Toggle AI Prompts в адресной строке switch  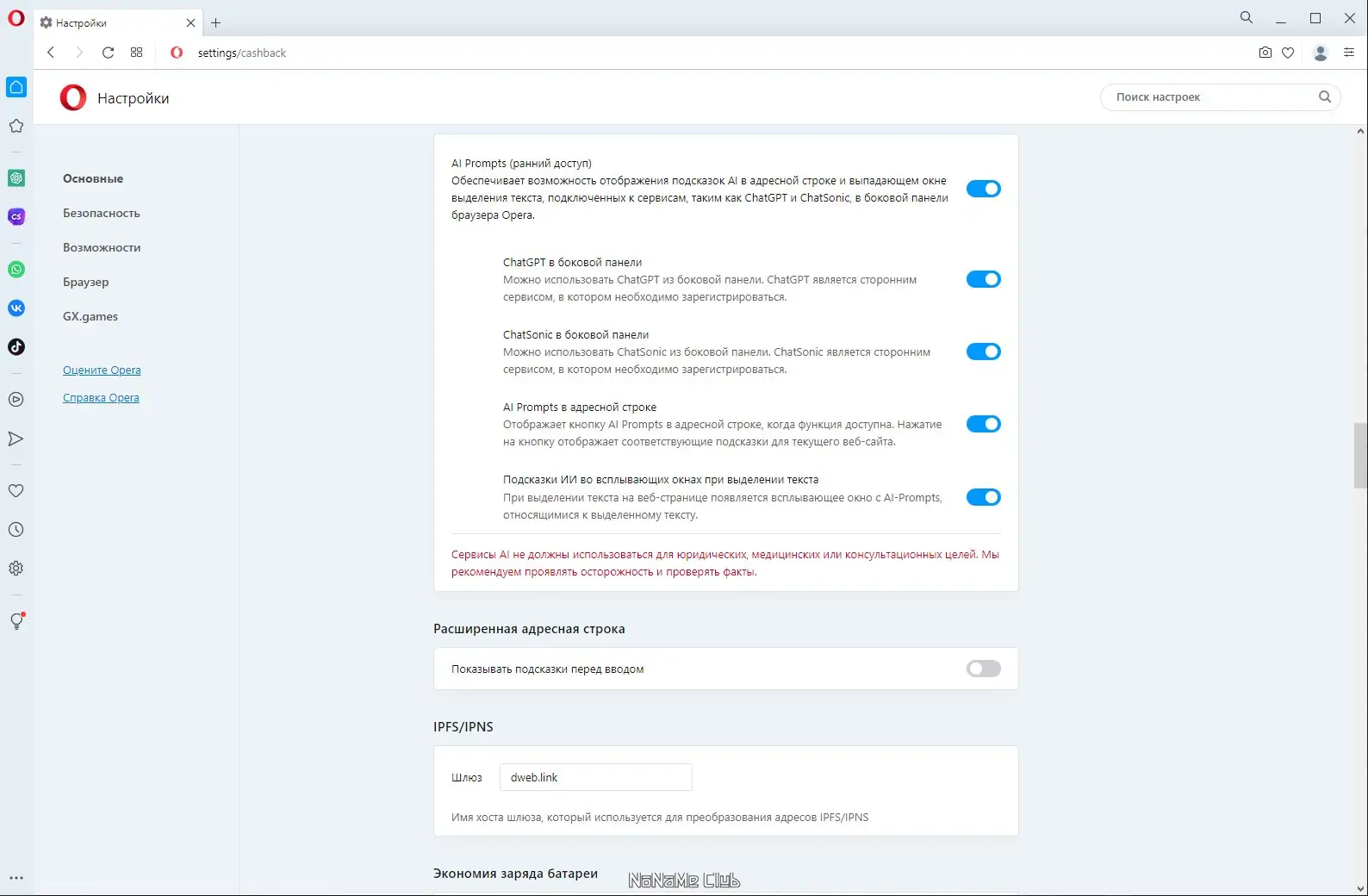tap(983, 424)
